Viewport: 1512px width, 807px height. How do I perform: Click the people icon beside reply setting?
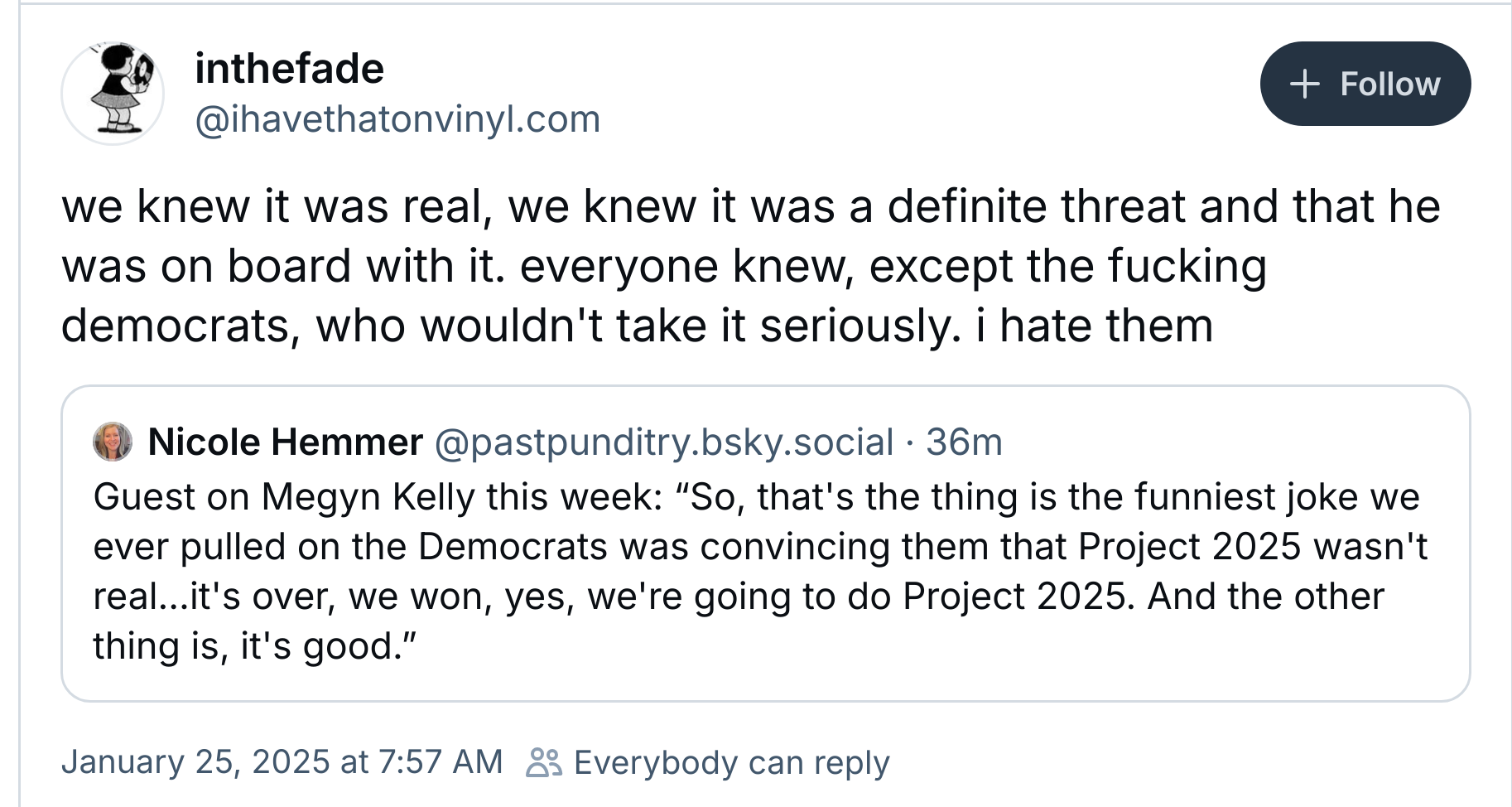tap(543, 762)
